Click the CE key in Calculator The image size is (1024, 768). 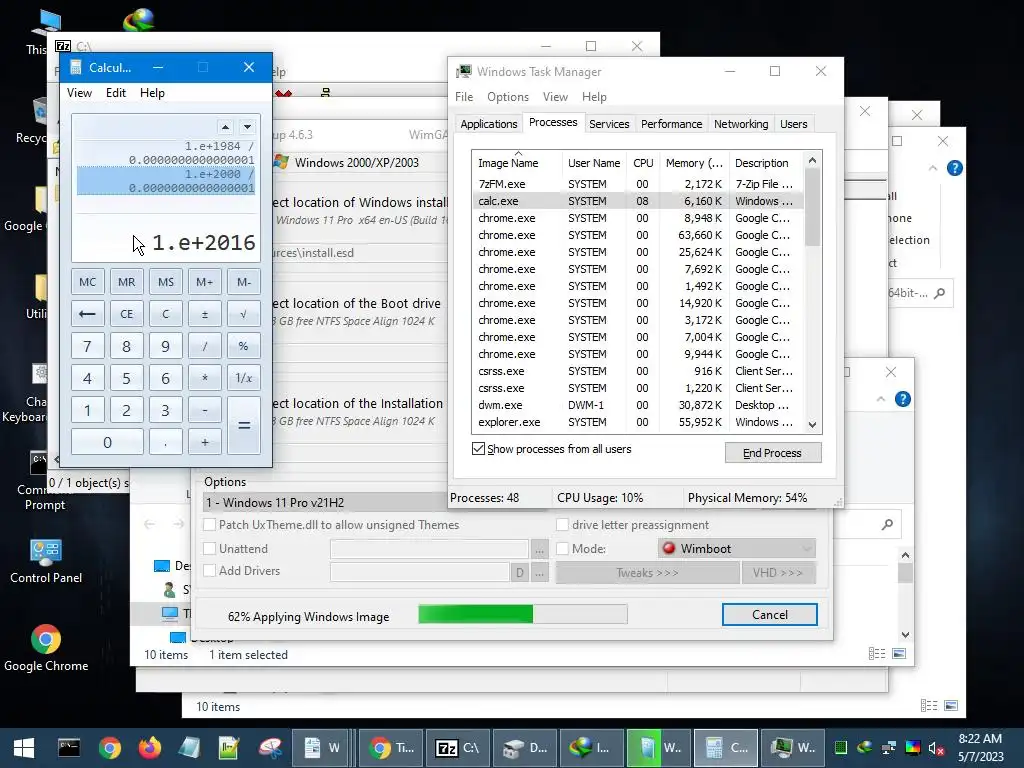click(127, 314)
